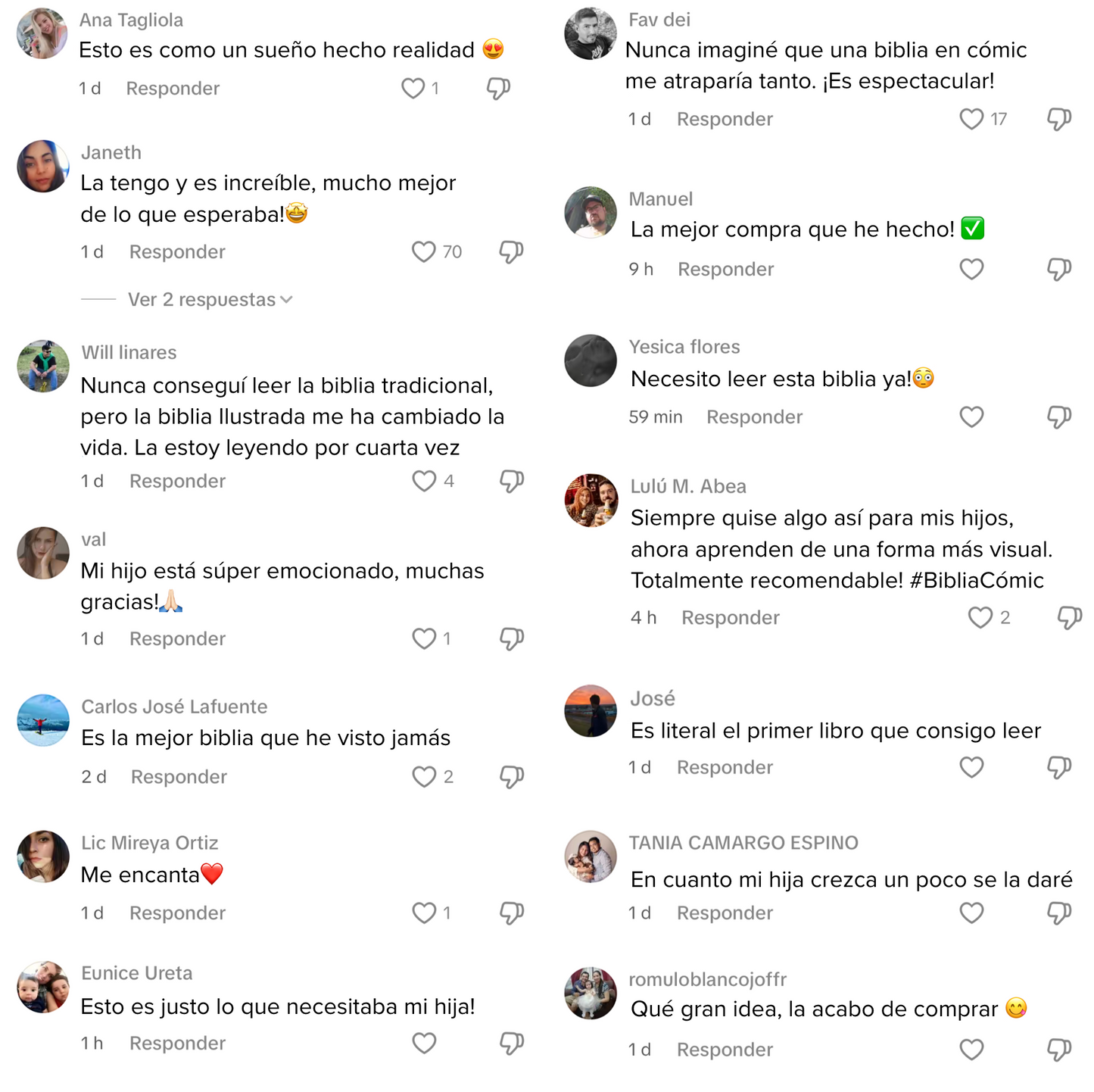The height and width of the screenshot is (1092, 1094).
Task: Click the thumbs-down on Lulú M. Abea's comment
Action: click(1069, 618)
